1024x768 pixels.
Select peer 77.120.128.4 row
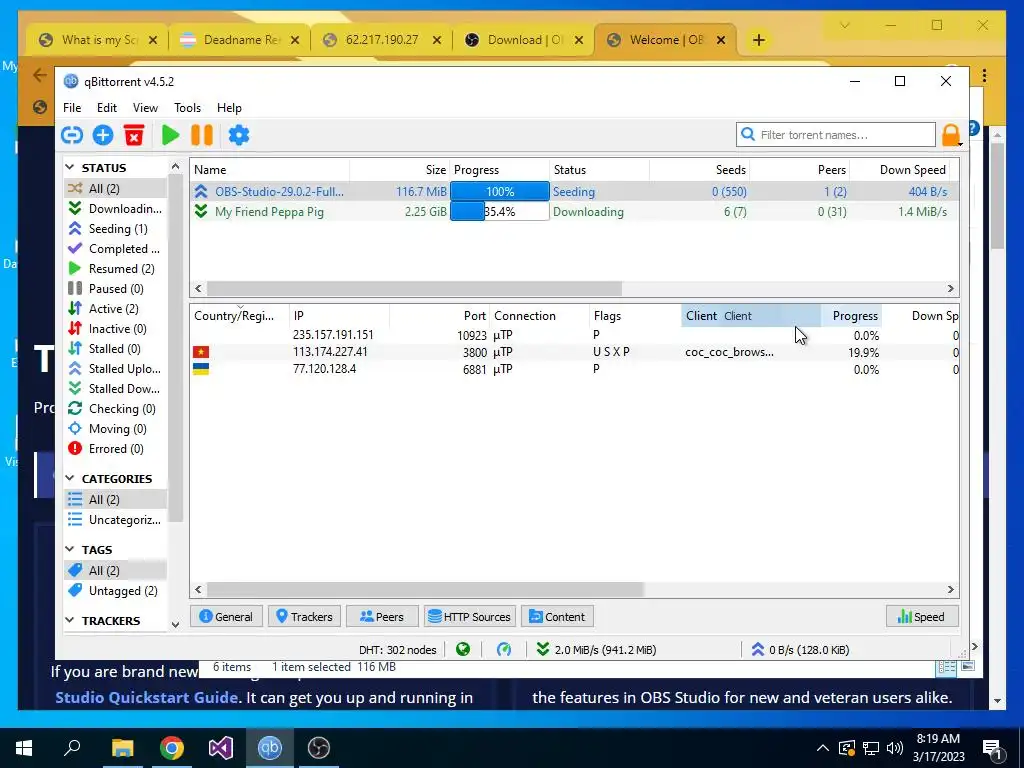coord(574,369)
